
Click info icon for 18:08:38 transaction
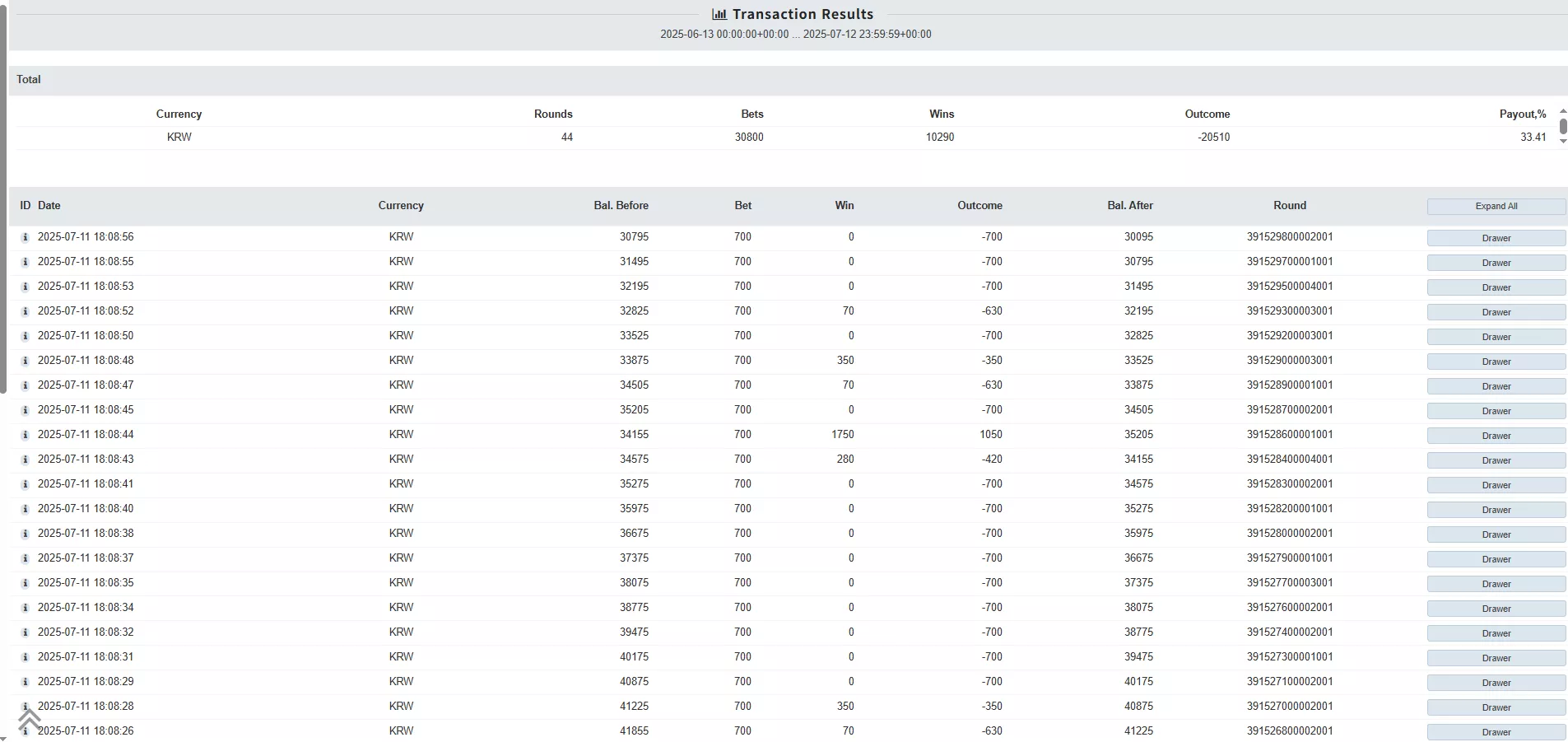pos(26,534)
